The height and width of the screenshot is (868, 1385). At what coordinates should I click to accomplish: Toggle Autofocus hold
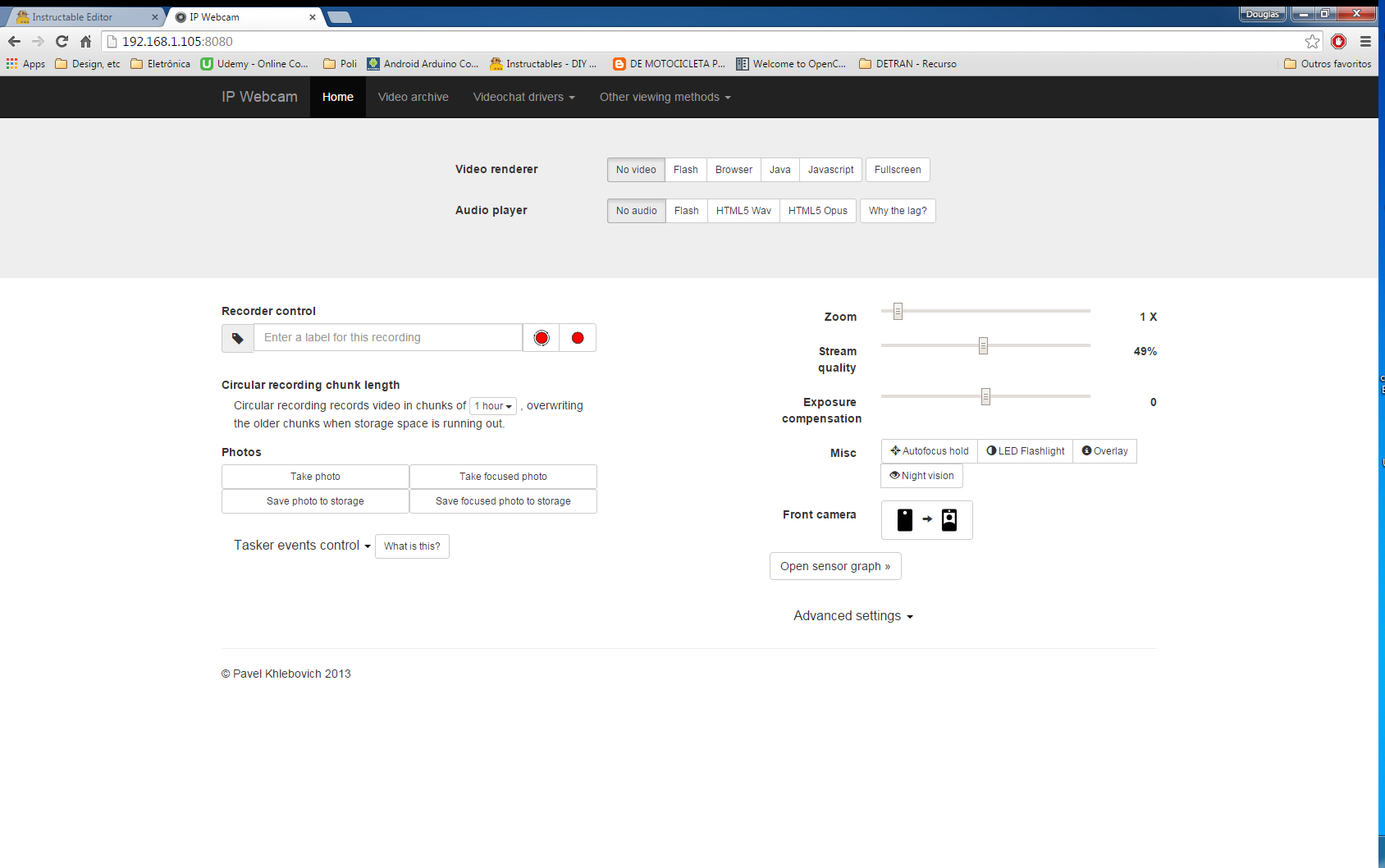[x=930, y=451]
